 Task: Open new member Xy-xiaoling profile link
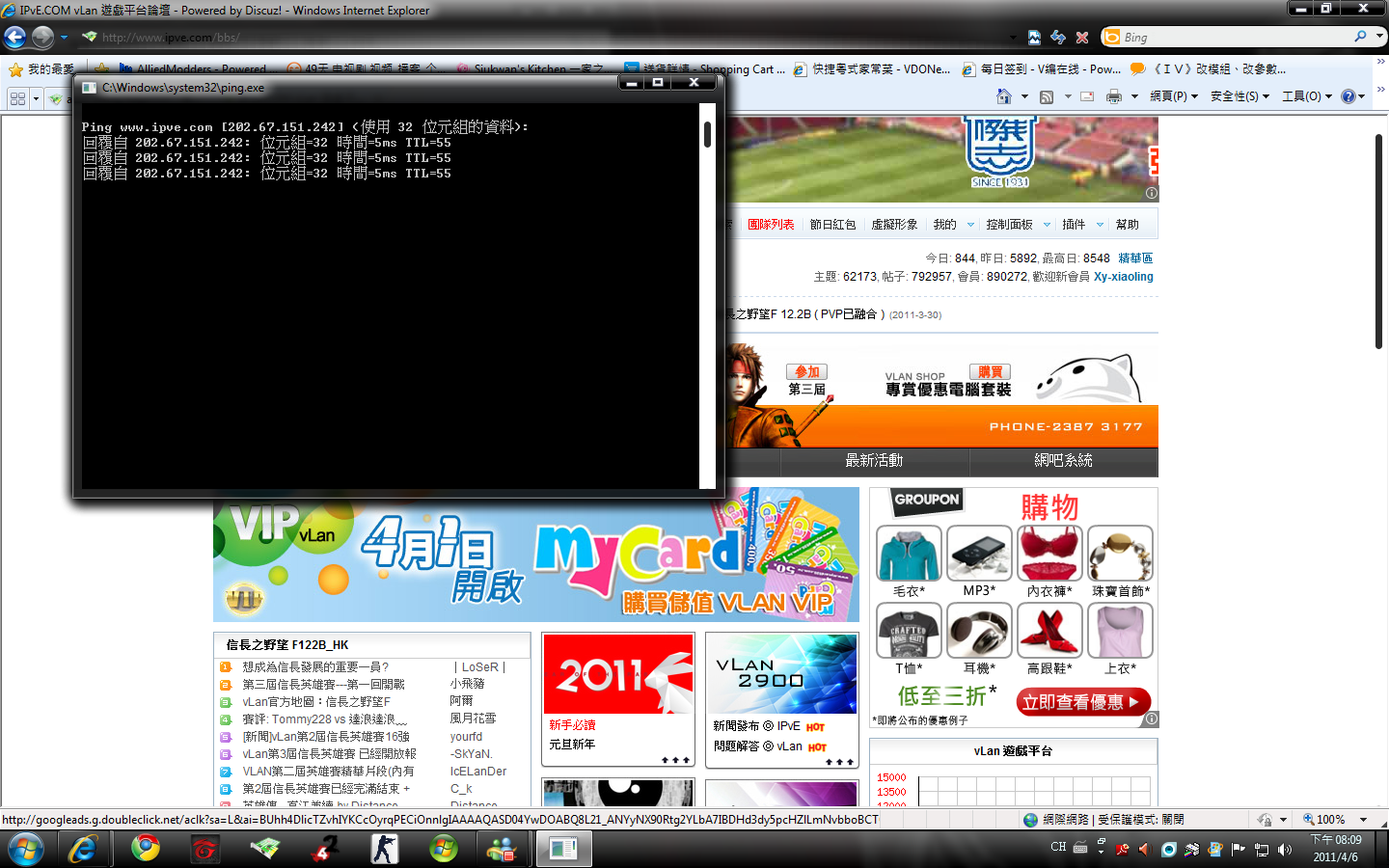1124,277
